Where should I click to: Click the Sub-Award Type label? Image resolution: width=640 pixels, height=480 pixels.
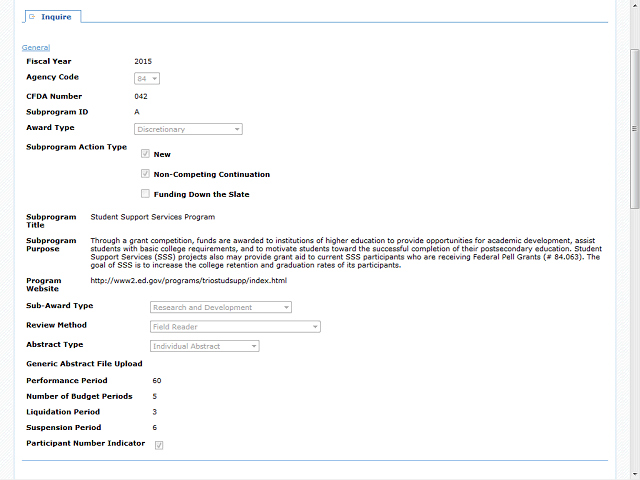(60, 305)
